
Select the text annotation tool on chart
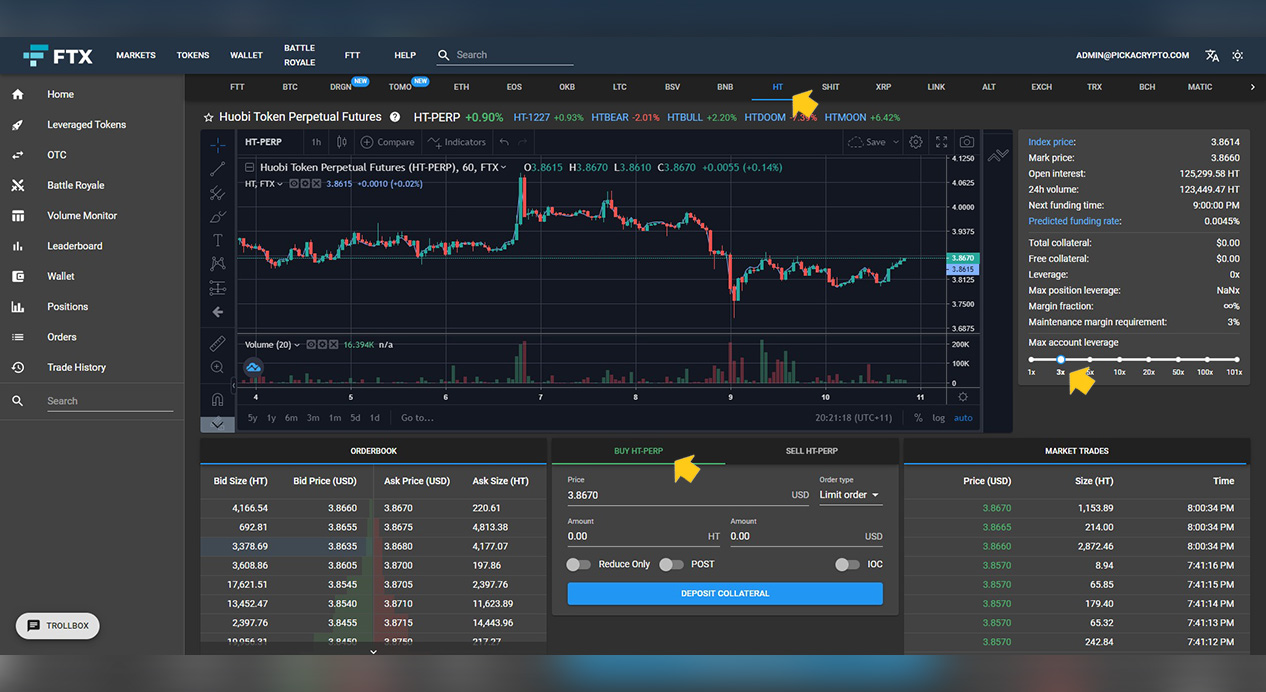pyautogui.click(x=217, y=240)
